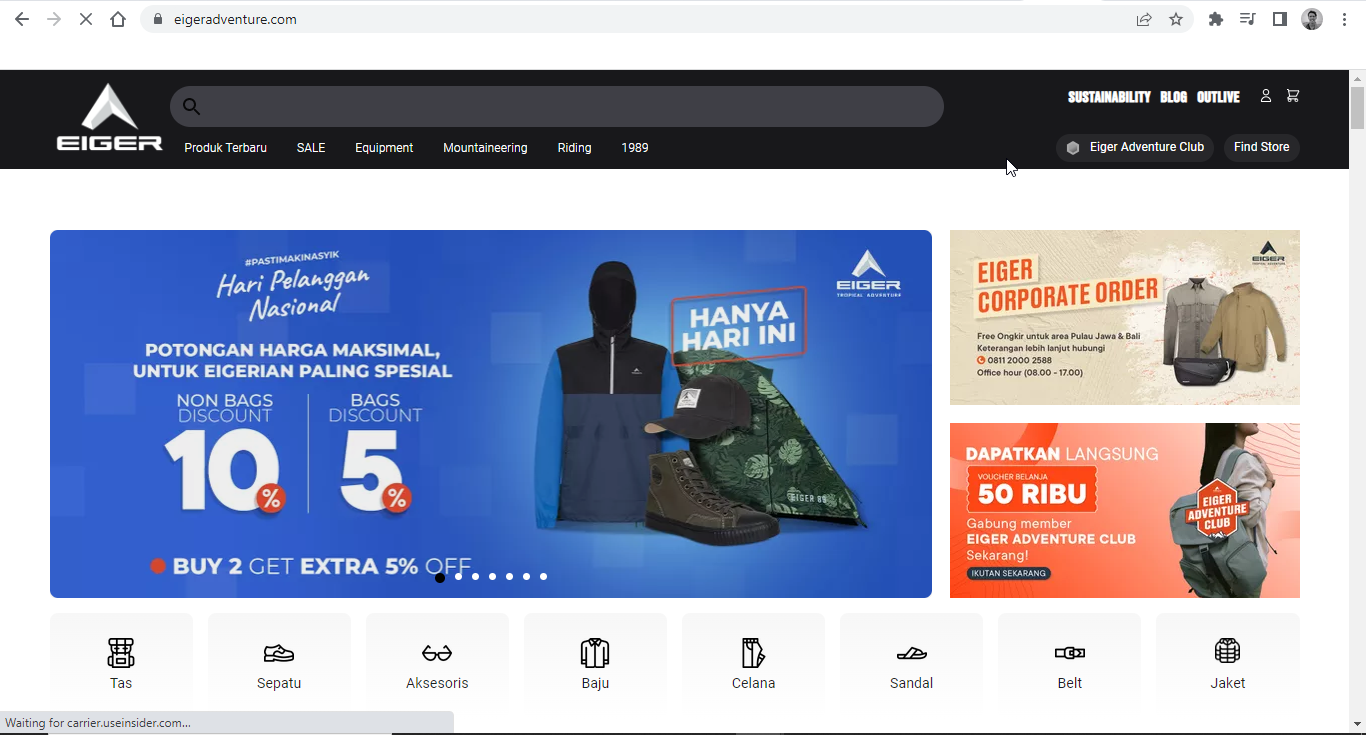Click the browser home icon
The image size is (1366, 735).
(x=118, y=19)
